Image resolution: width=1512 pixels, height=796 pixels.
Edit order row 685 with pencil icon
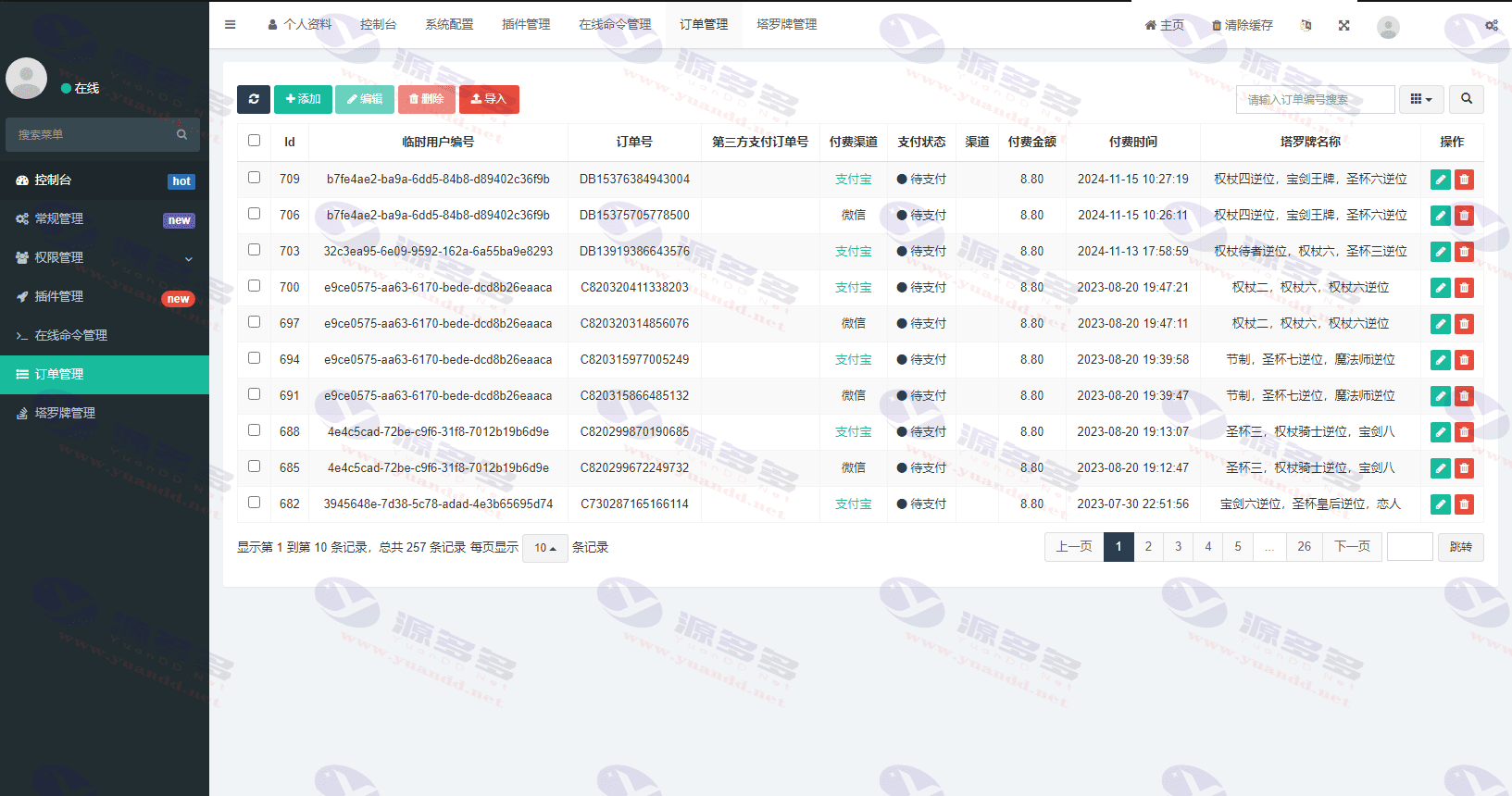coord(1441,468)
